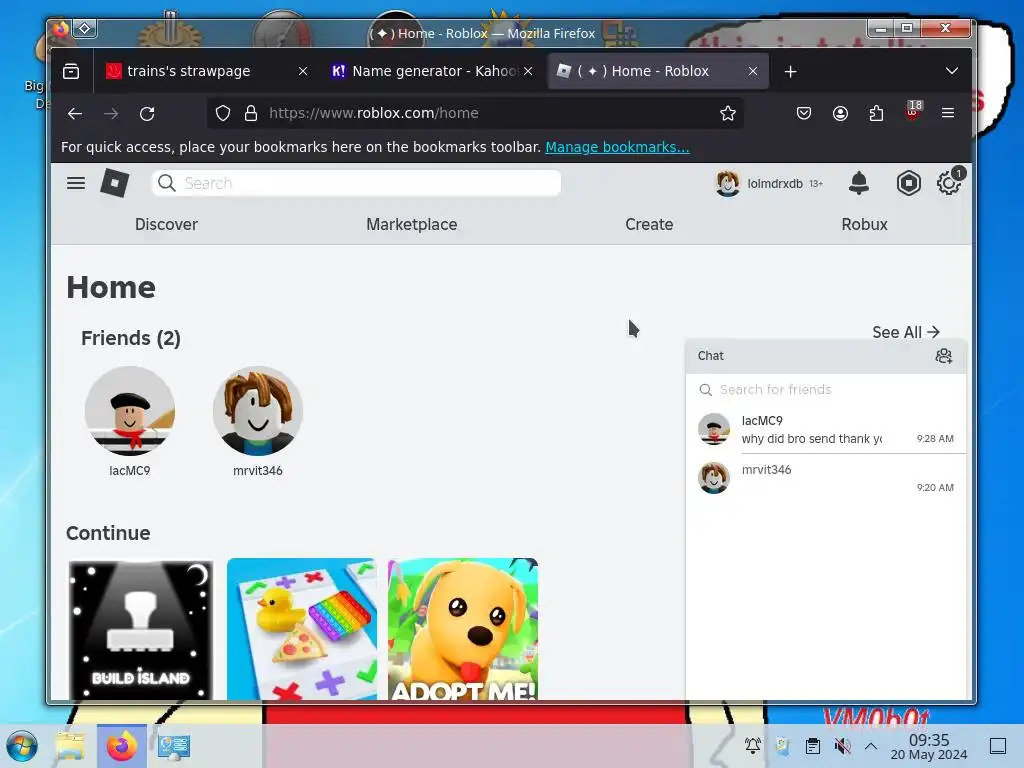Click the Search for friends field

pos(825,390)
